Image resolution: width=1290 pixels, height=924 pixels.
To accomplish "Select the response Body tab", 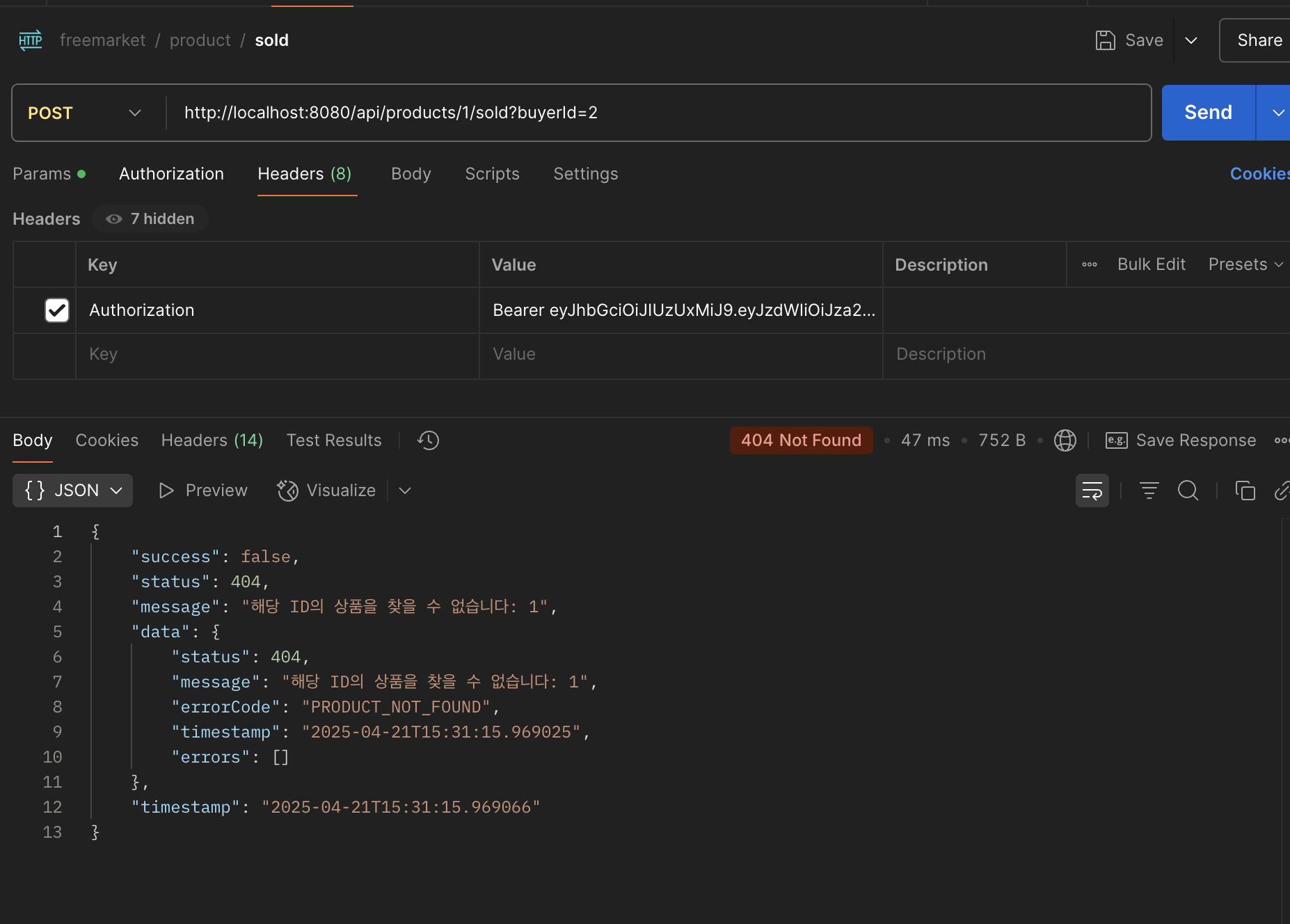I will click(33, 440).
